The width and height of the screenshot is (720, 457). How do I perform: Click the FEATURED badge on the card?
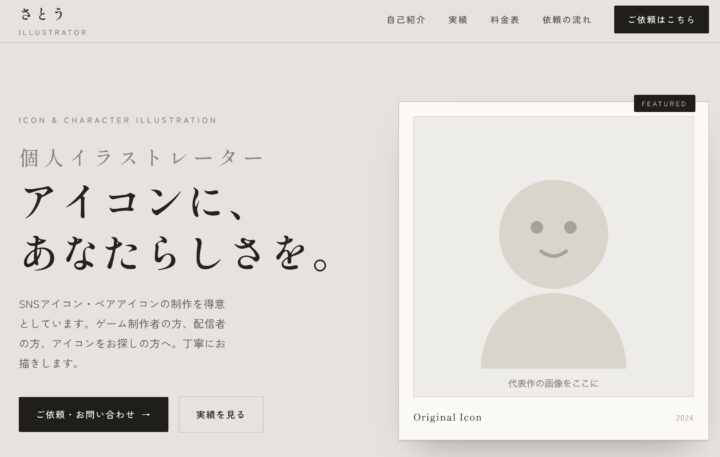point(664,103)
